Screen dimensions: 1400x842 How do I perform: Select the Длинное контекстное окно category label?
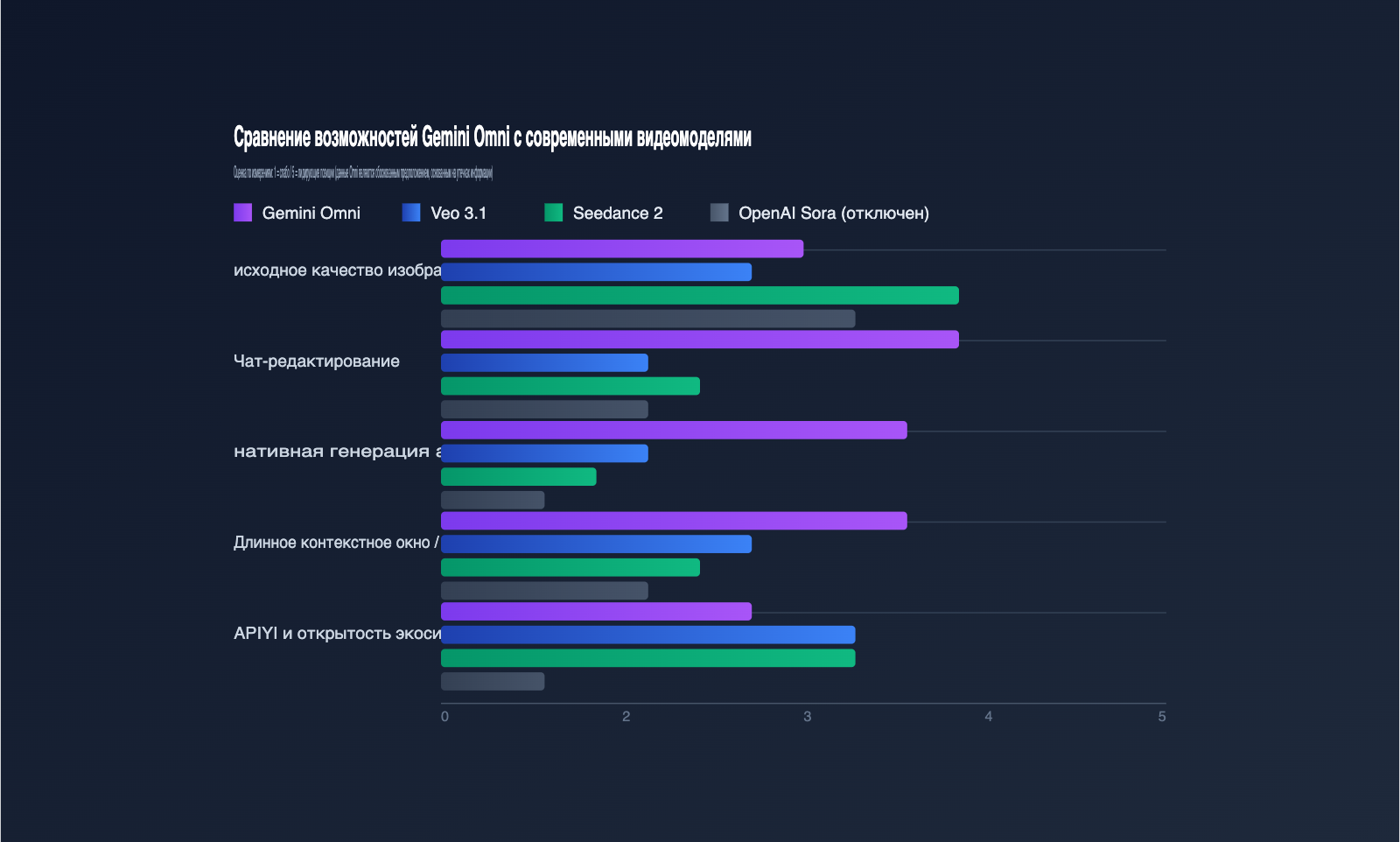point(337,543)
